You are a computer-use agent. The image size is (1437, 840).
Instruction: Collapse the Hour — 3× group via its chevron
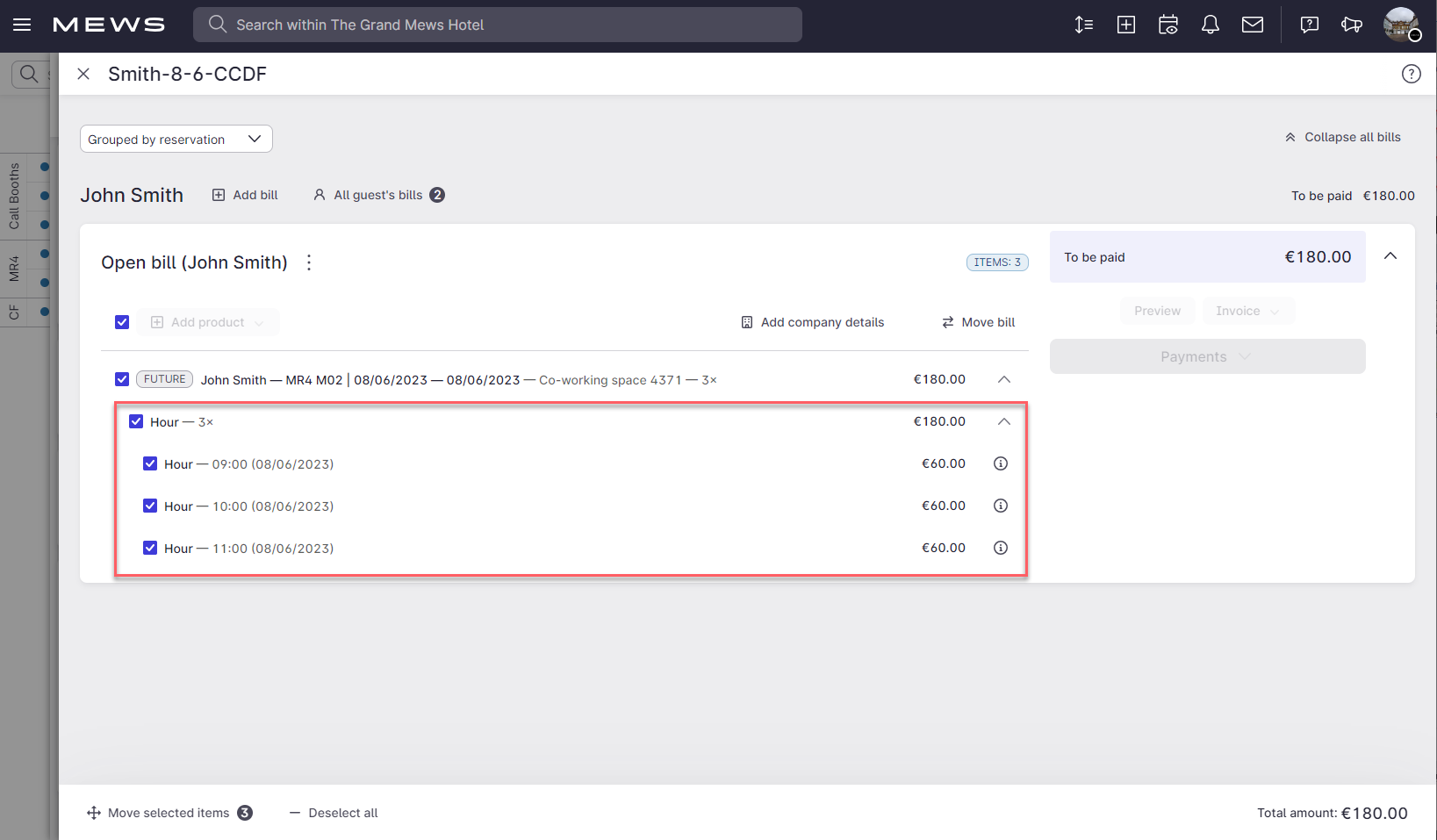[1003, 421]
